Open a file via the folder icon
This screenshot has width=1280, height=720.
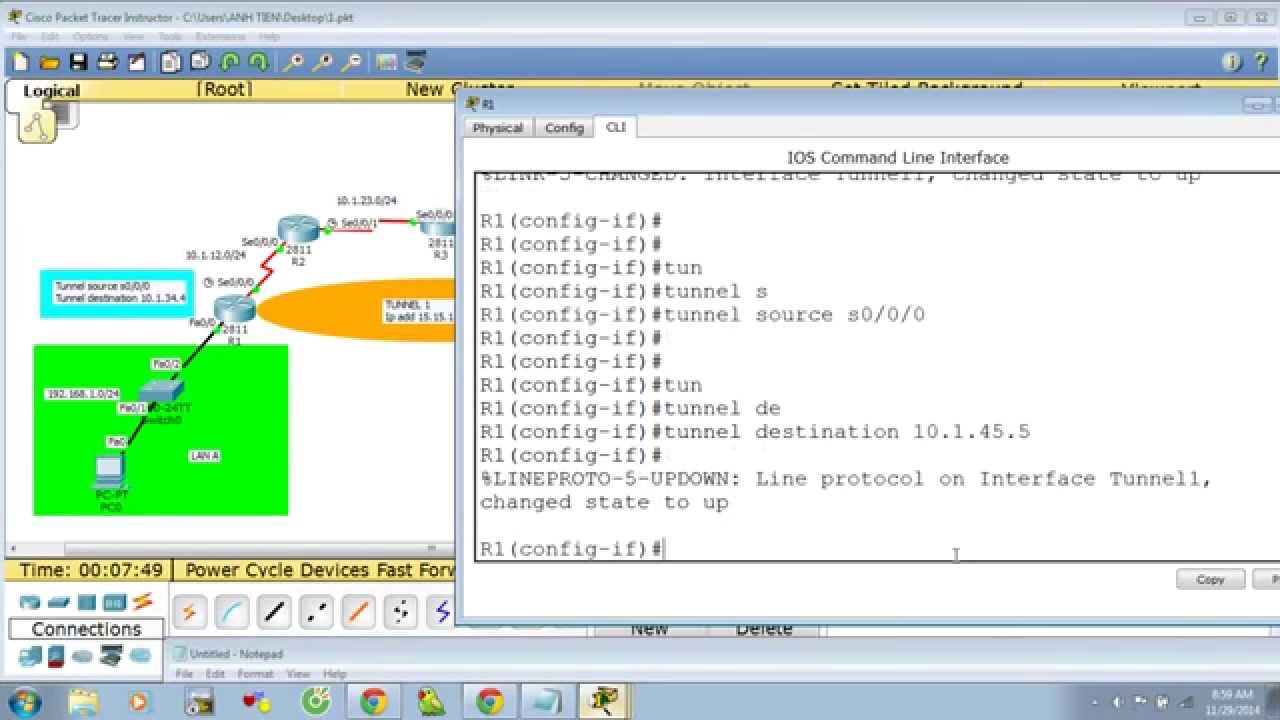pyautogui.click(x=49, y=62)
